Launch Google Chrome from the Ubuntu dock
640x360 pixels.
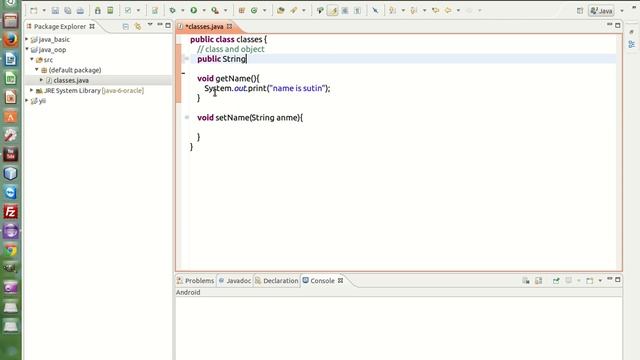[11, 250]
